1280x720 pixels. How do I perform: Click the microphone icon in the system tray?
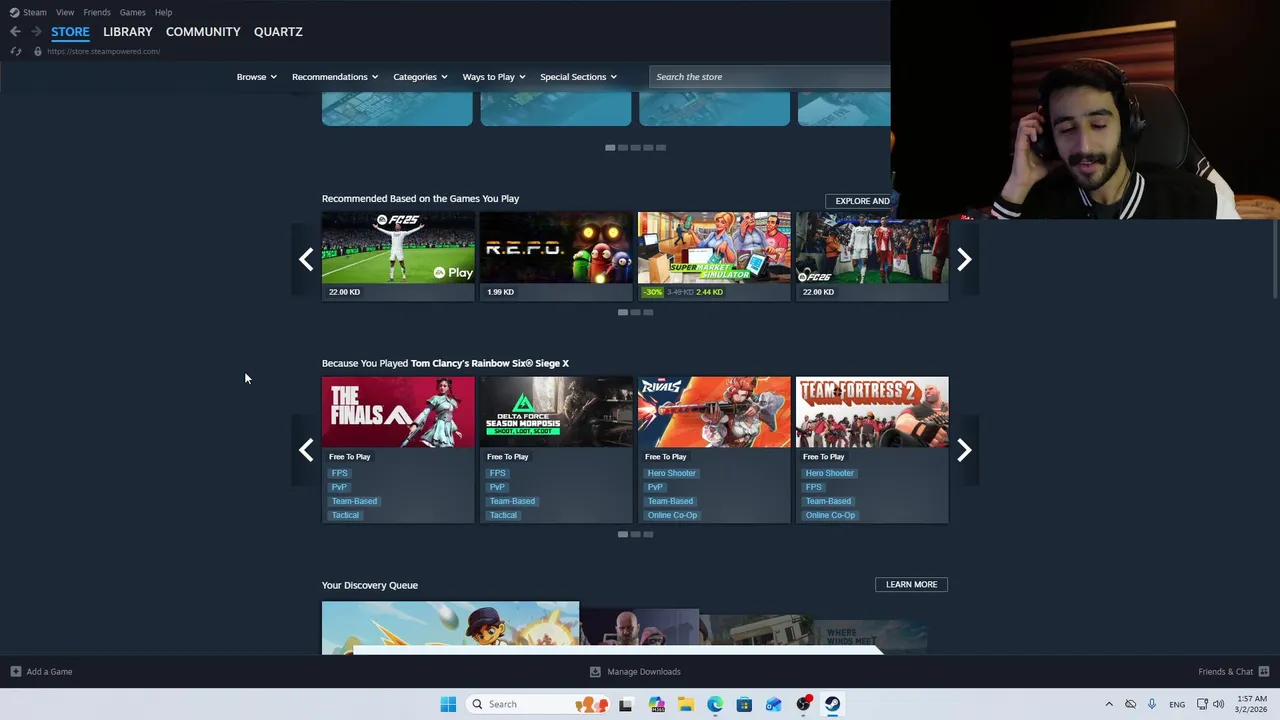tap(1152, 704)
